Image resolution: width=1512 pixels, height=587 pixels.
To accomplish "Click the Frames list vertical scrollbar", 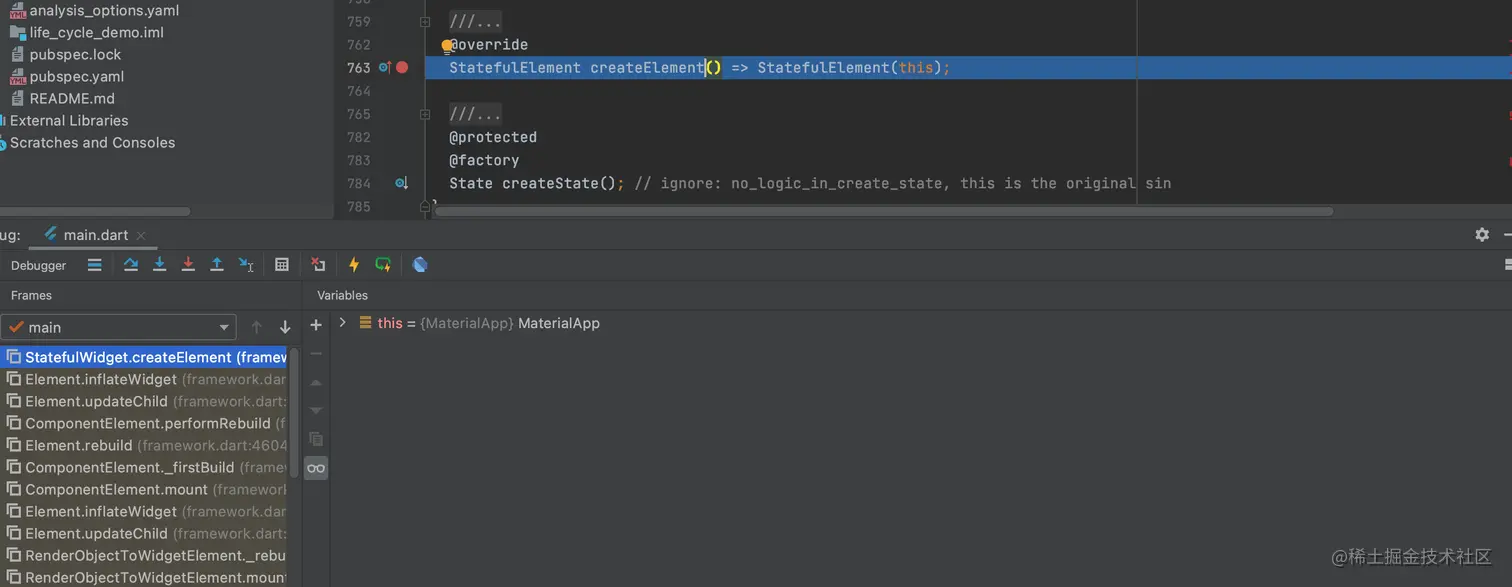I will coord(294,413).
